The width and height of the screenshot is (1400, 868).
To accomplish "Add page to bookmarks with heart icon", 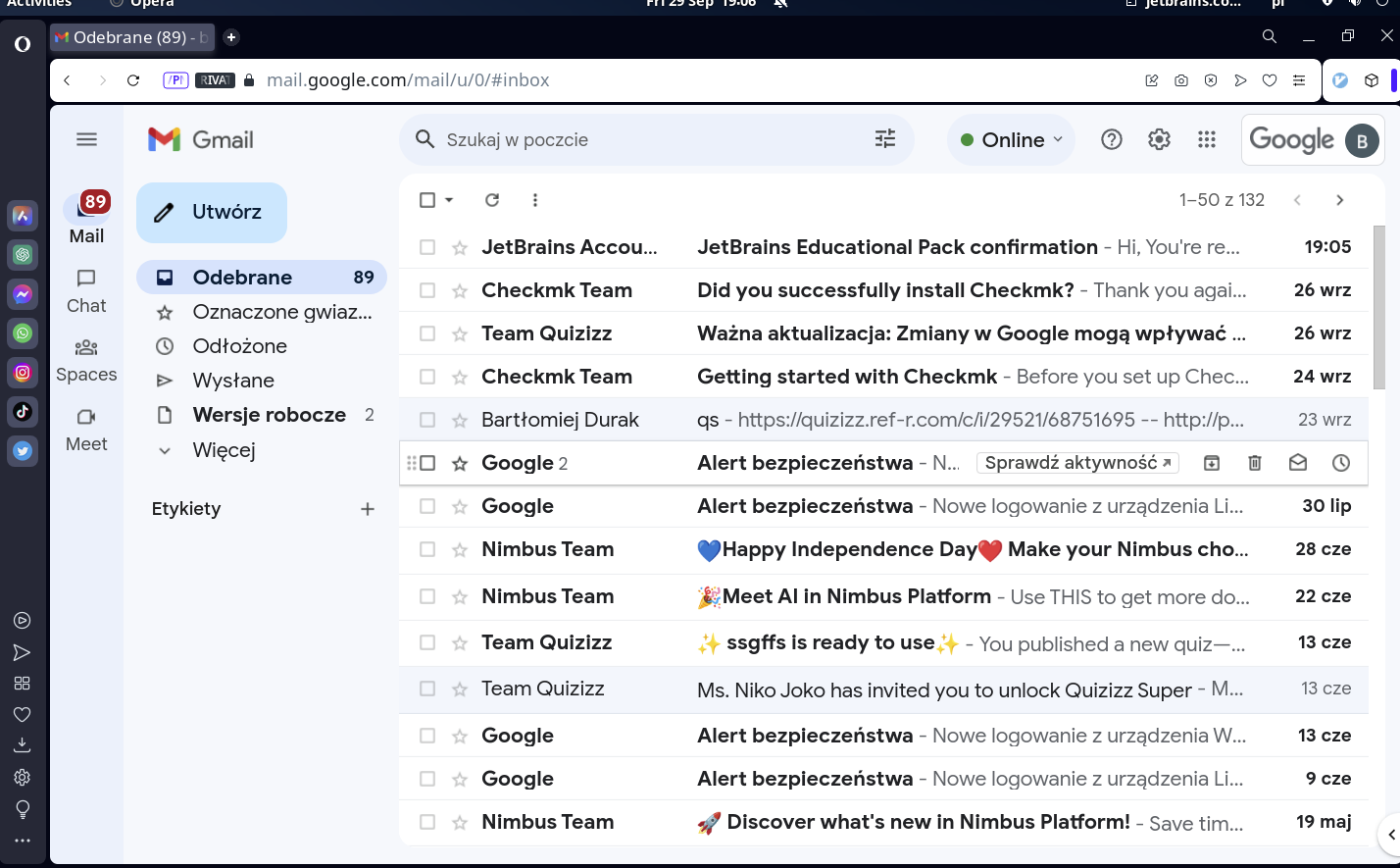I will (1270, 80).
